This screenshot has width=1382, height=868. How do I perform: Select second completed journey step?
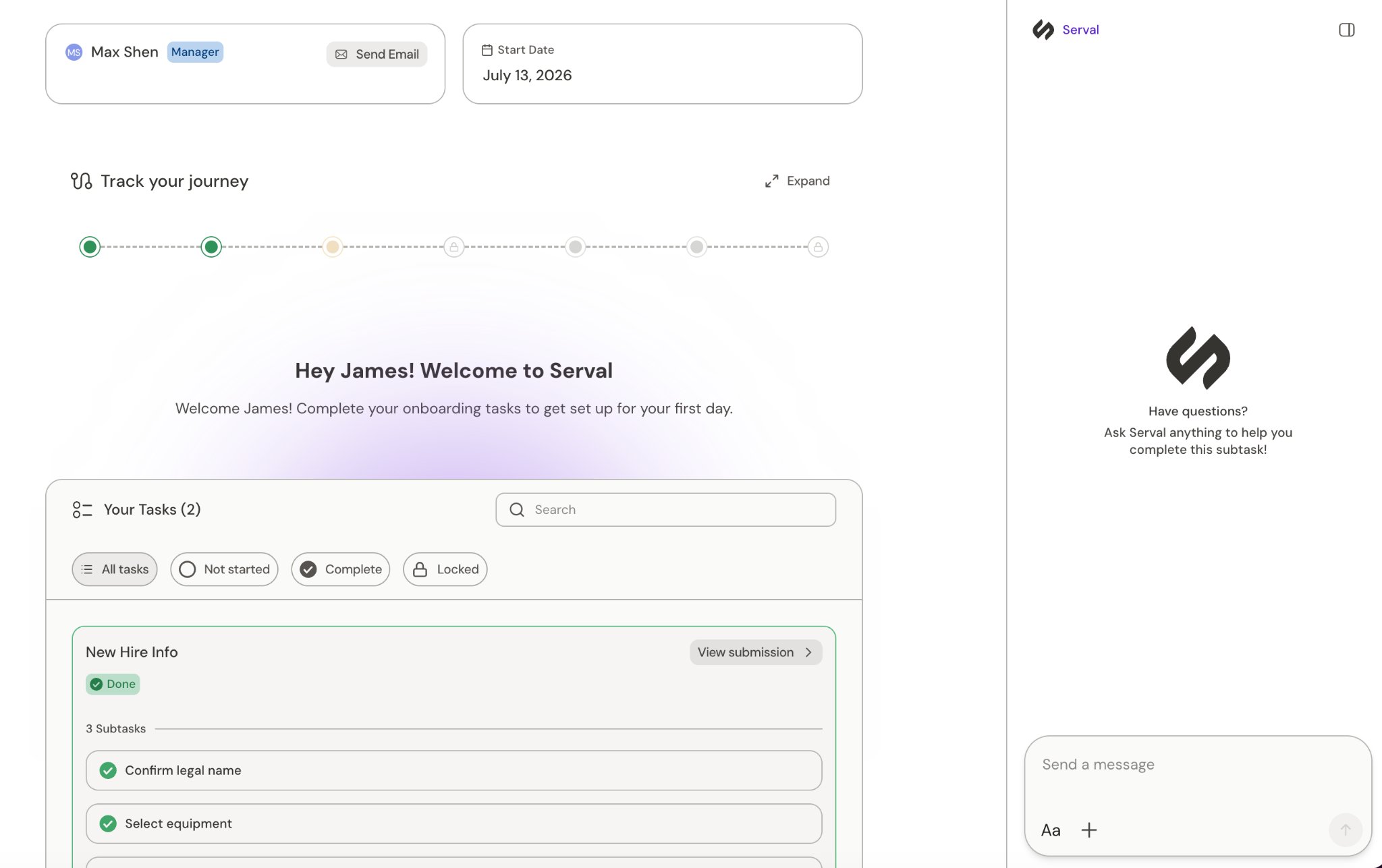(x=211, y=247)
